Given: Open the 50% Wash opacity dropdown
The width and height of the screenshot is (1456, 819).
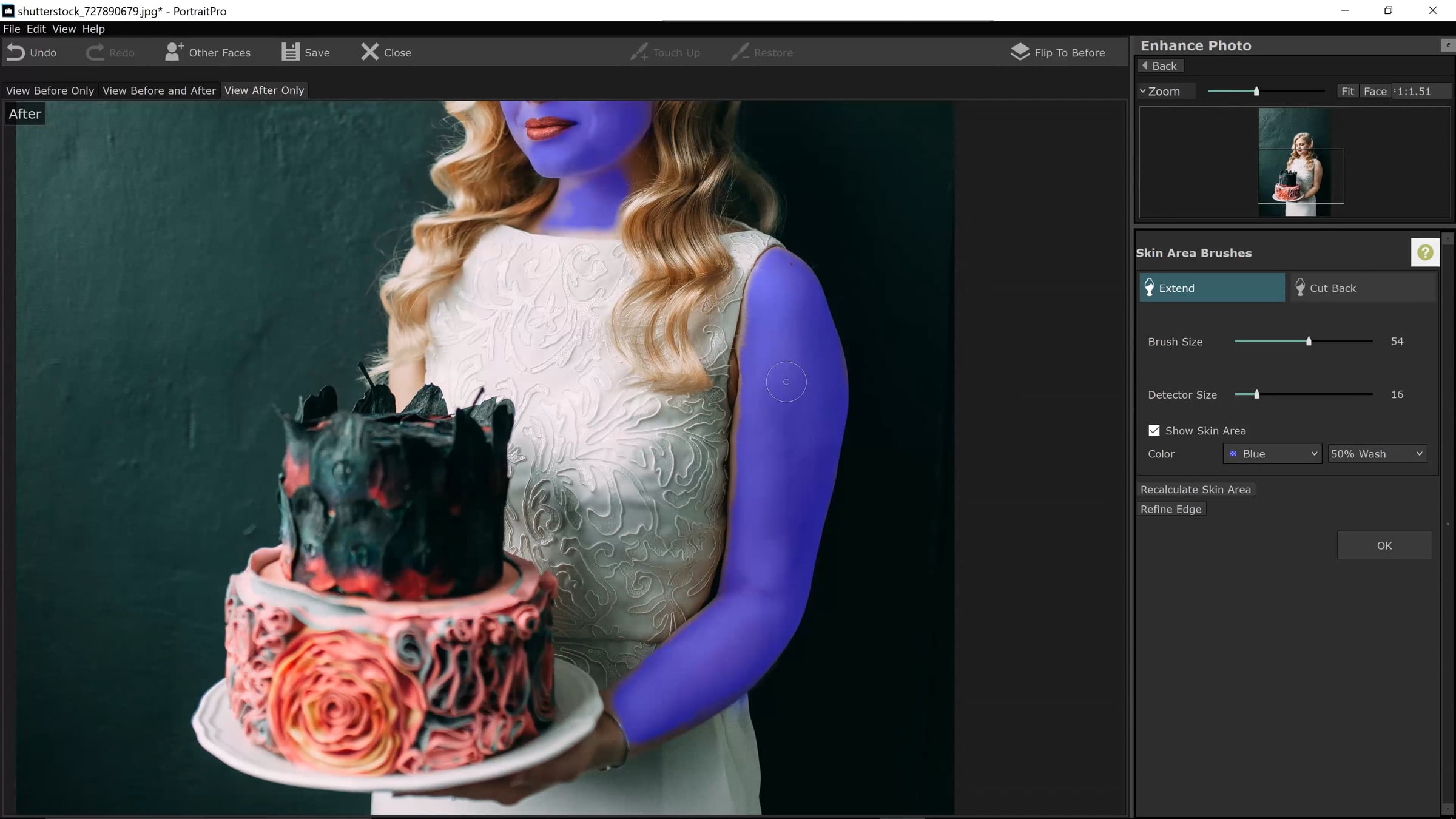Looking at the screenshot, I should pos(1377,454).
